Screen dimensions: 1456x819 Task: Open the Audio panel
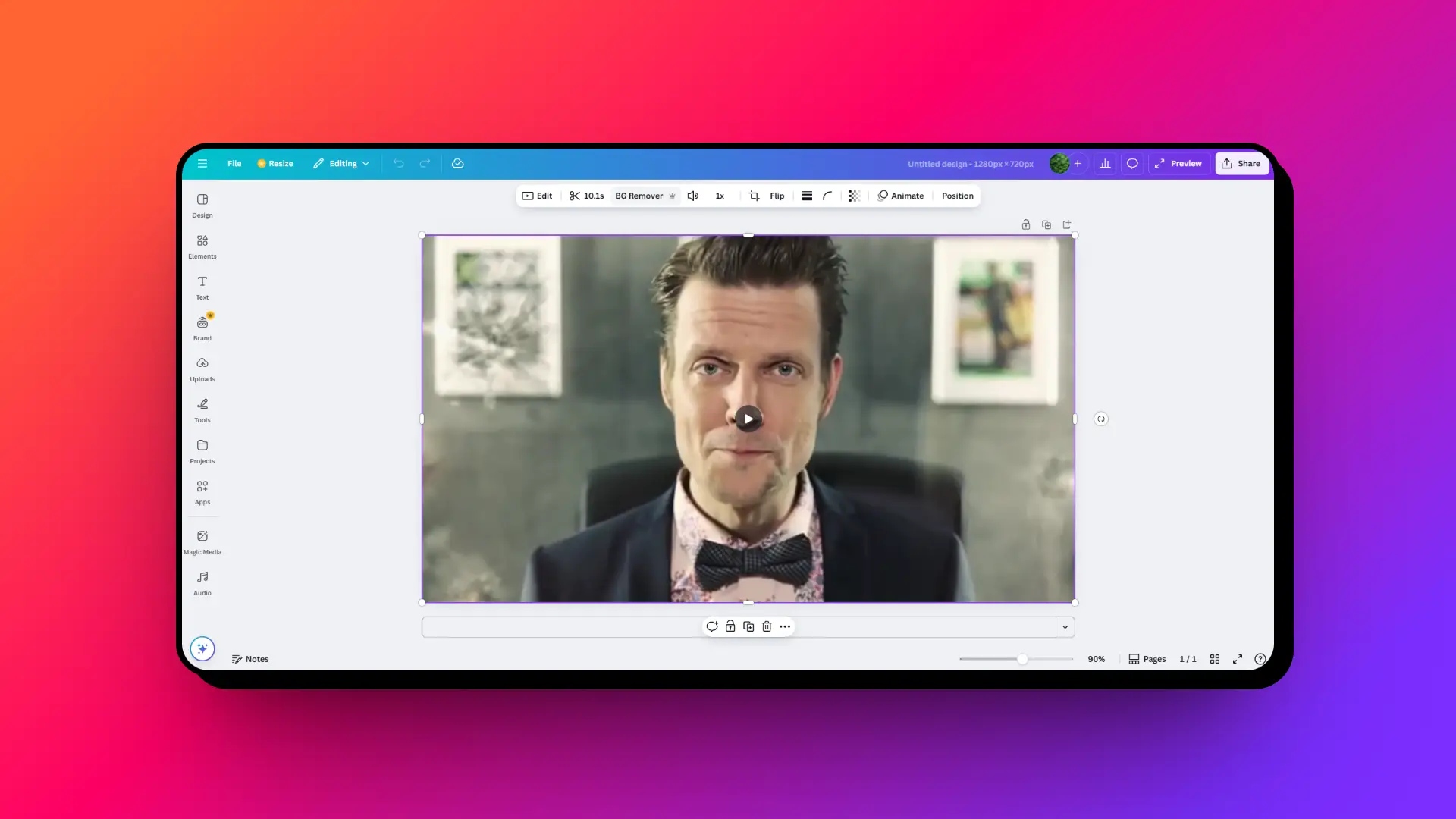[202, 583]
